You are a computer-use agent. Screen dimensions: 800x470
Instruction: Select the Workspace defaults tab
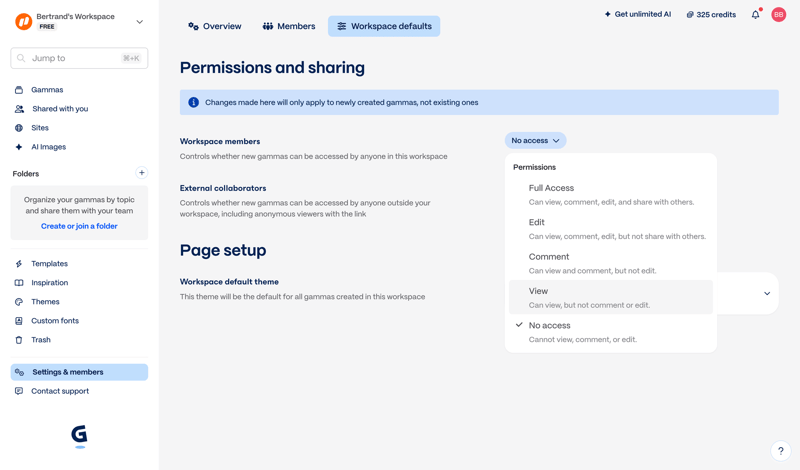click(x=384, y=26)
